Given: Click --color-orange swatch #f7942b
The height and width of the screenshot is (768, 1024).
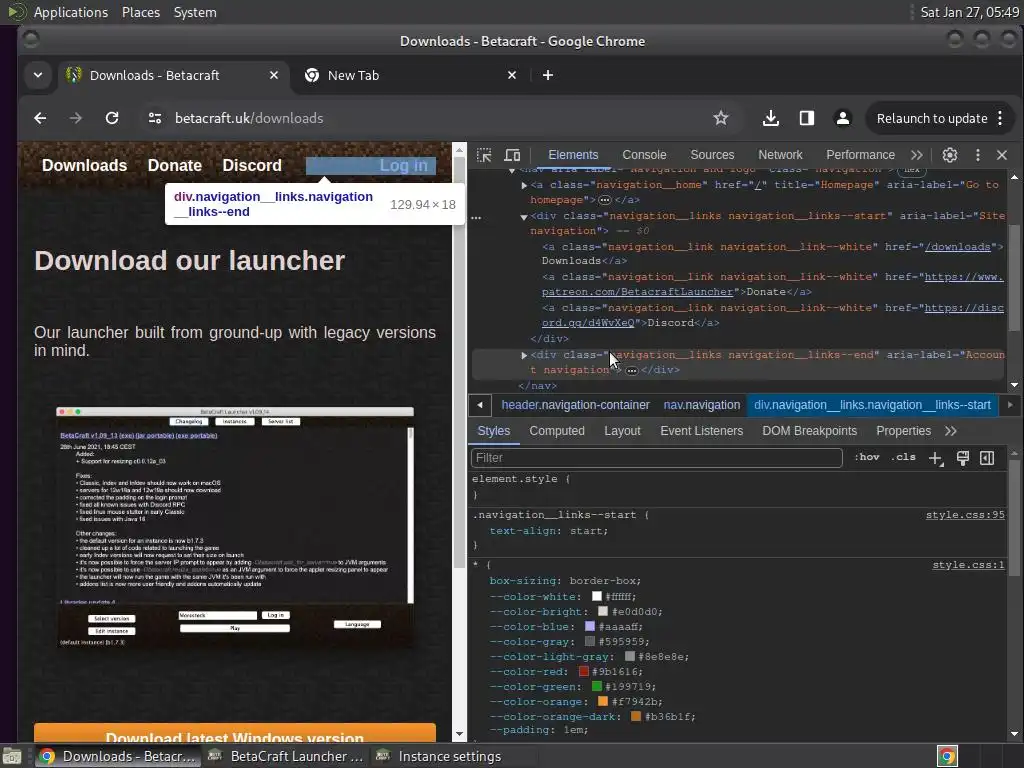Looking at the screenshot, I should [603, 701].
